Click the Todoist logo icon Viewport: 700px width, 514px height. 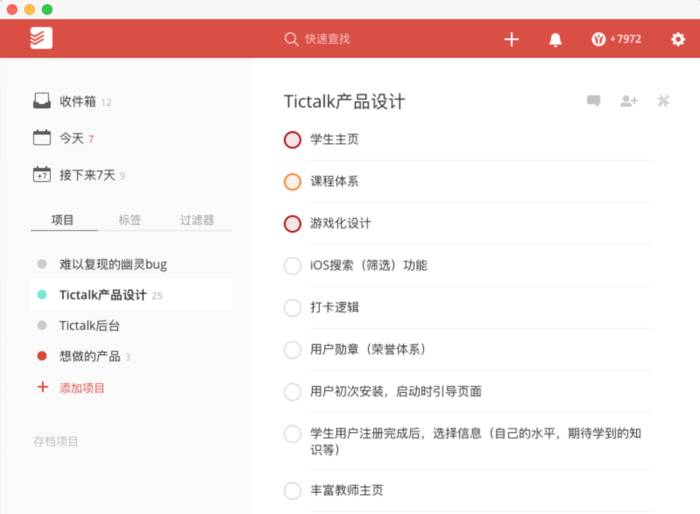click(41, 39)
